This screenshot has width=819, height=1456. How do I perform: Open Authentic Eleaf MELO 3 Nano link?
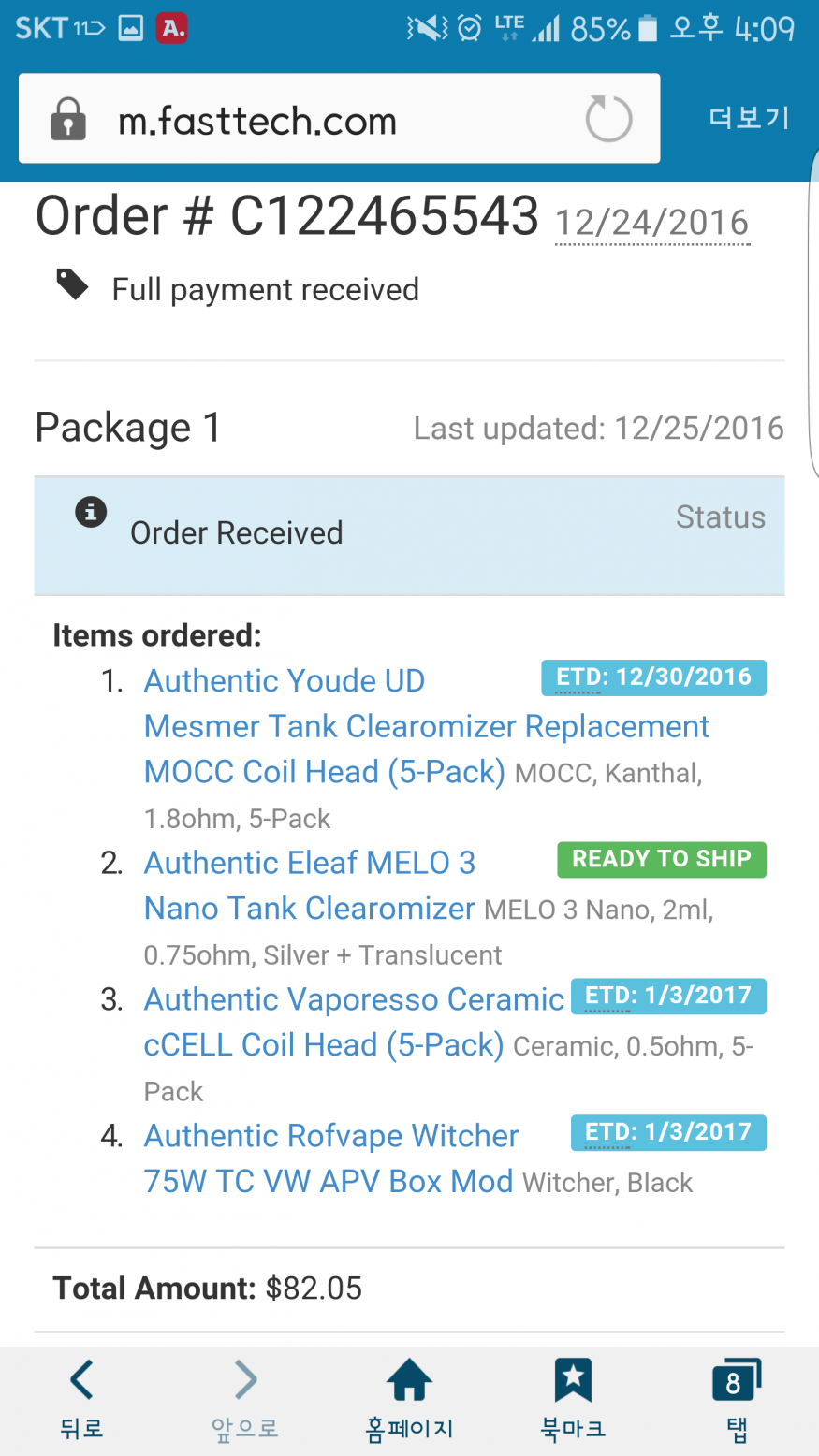click(309, 908)
